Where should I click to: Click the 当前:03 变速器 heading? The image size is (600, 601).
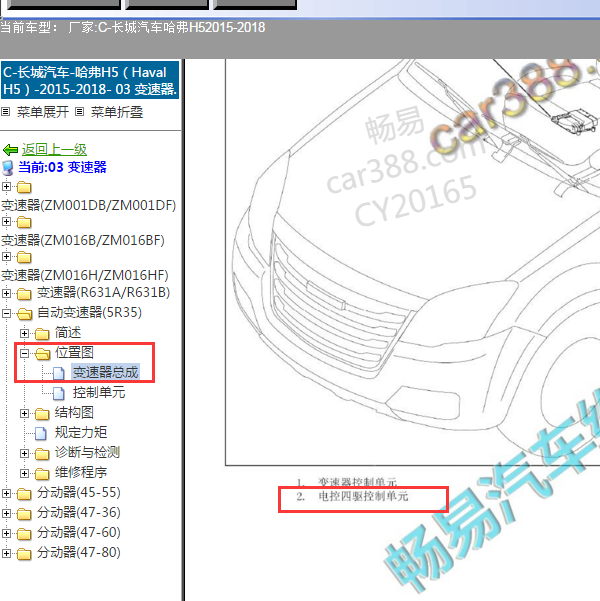click(62, 167)
